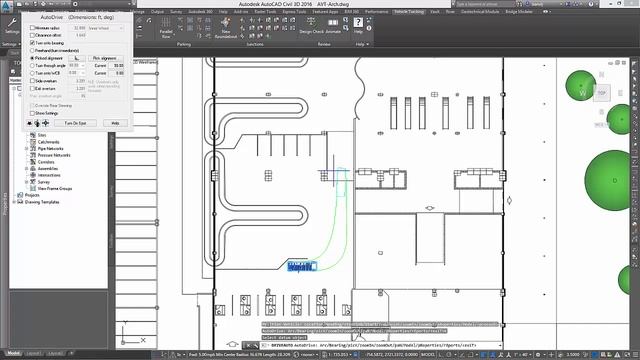
Task: Expand the Assemblies tree node
Action: 27,169
